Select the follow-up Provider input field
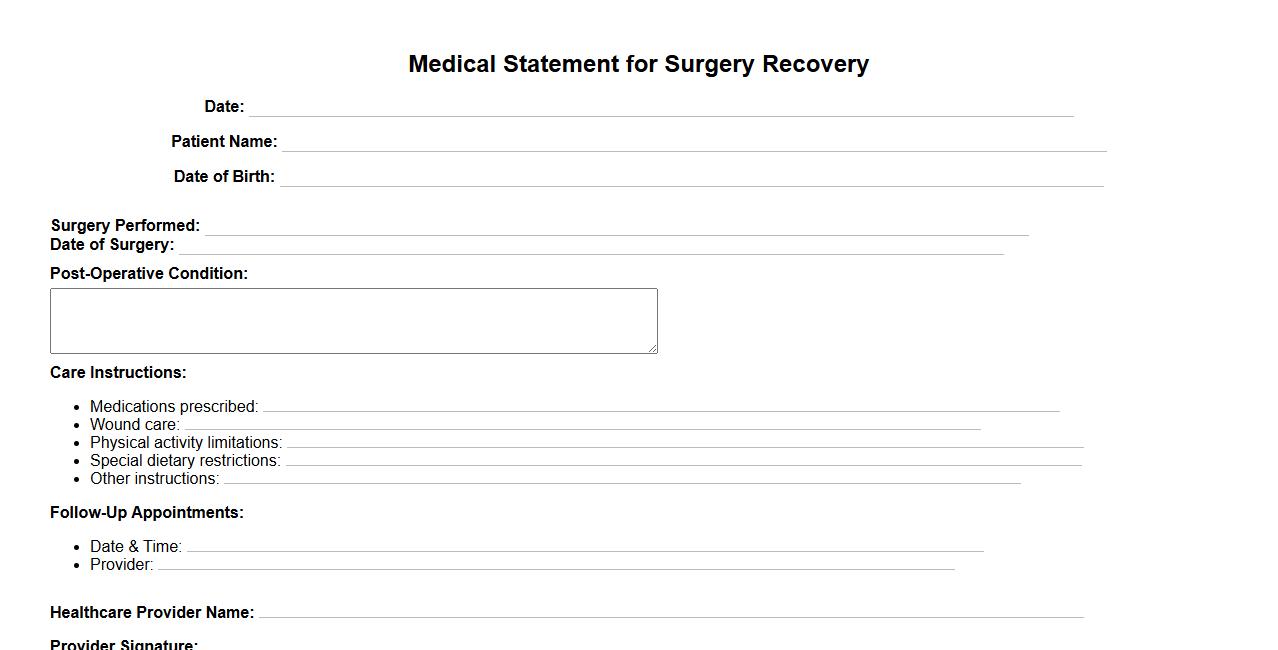This screenshot has width=1278, height=650. (x=555, y=565)
